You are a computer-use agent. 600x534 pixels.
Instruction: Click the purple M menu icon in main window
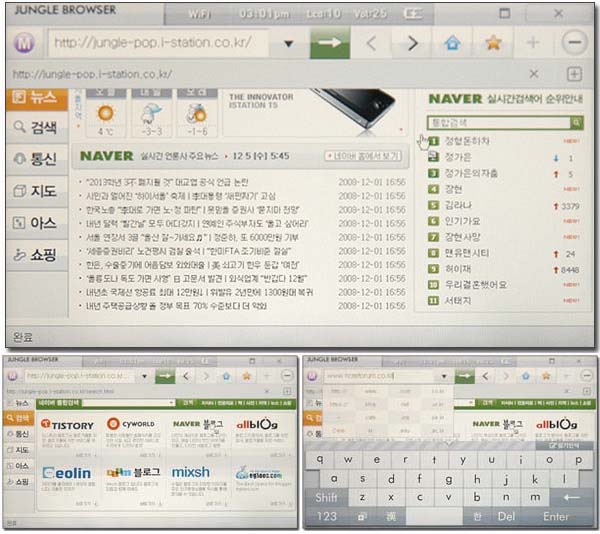point(24,43)
